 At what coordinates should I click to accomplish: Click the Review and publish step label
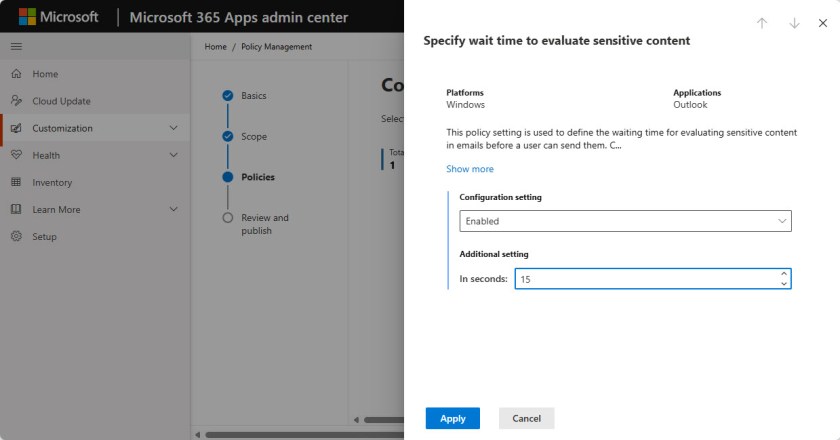(265, 224)
